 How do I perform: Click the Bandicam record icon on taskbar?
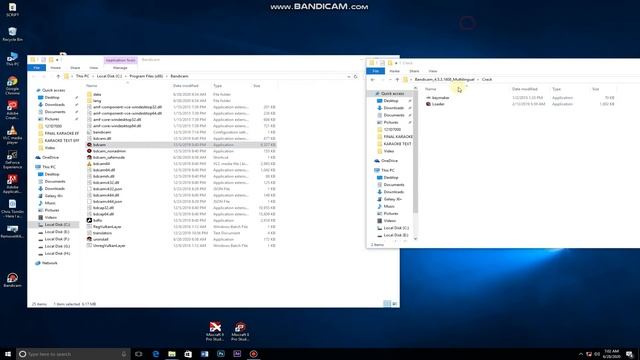(x=253, y=354)
